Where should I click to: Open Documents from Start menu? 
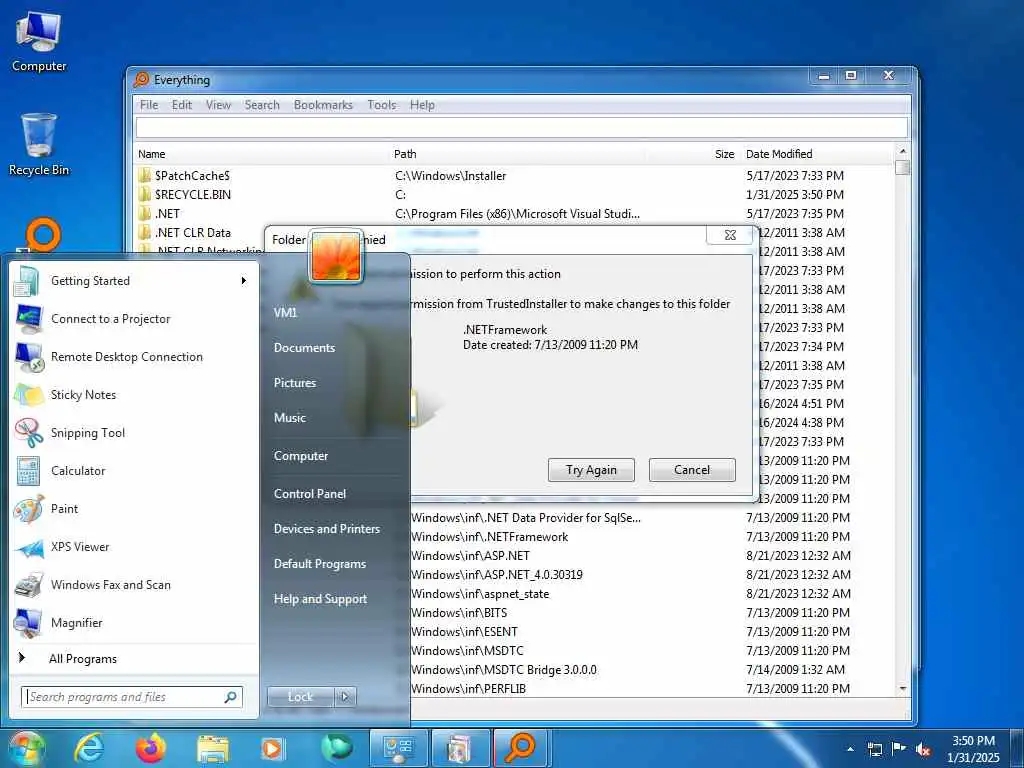pos(304,348)
